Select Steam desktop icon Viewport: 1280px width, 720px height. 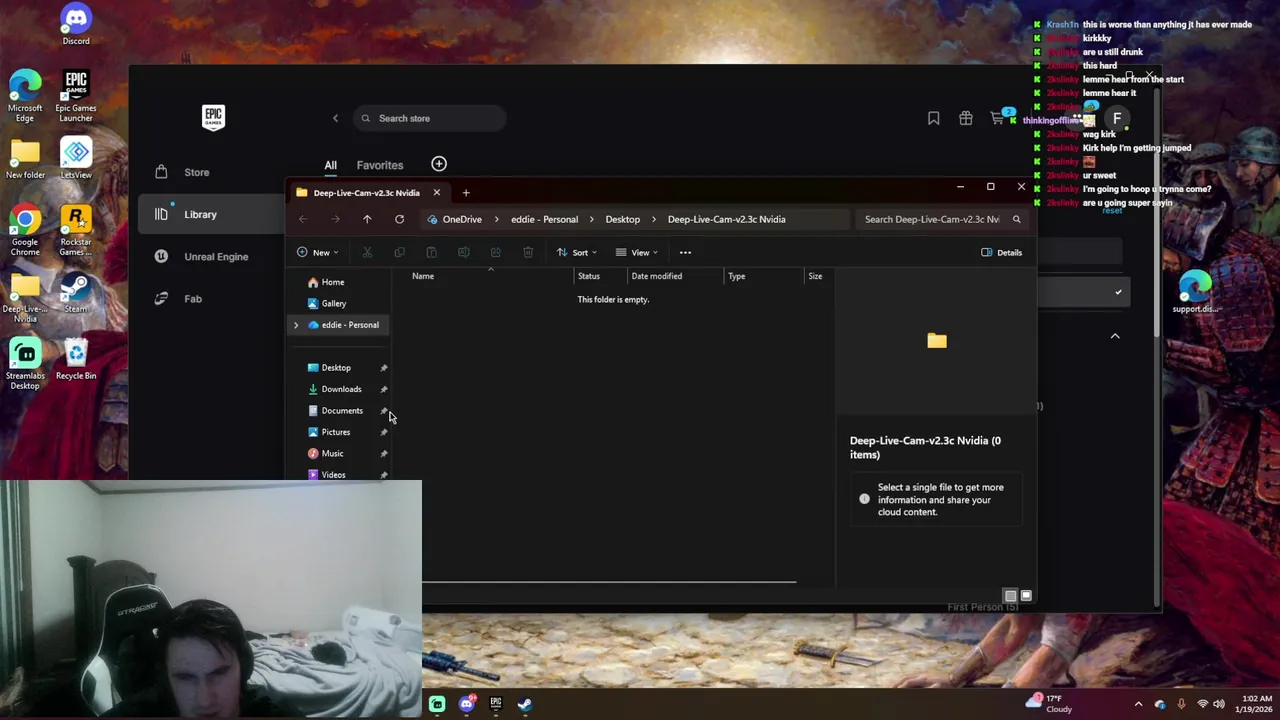point(76,294)
